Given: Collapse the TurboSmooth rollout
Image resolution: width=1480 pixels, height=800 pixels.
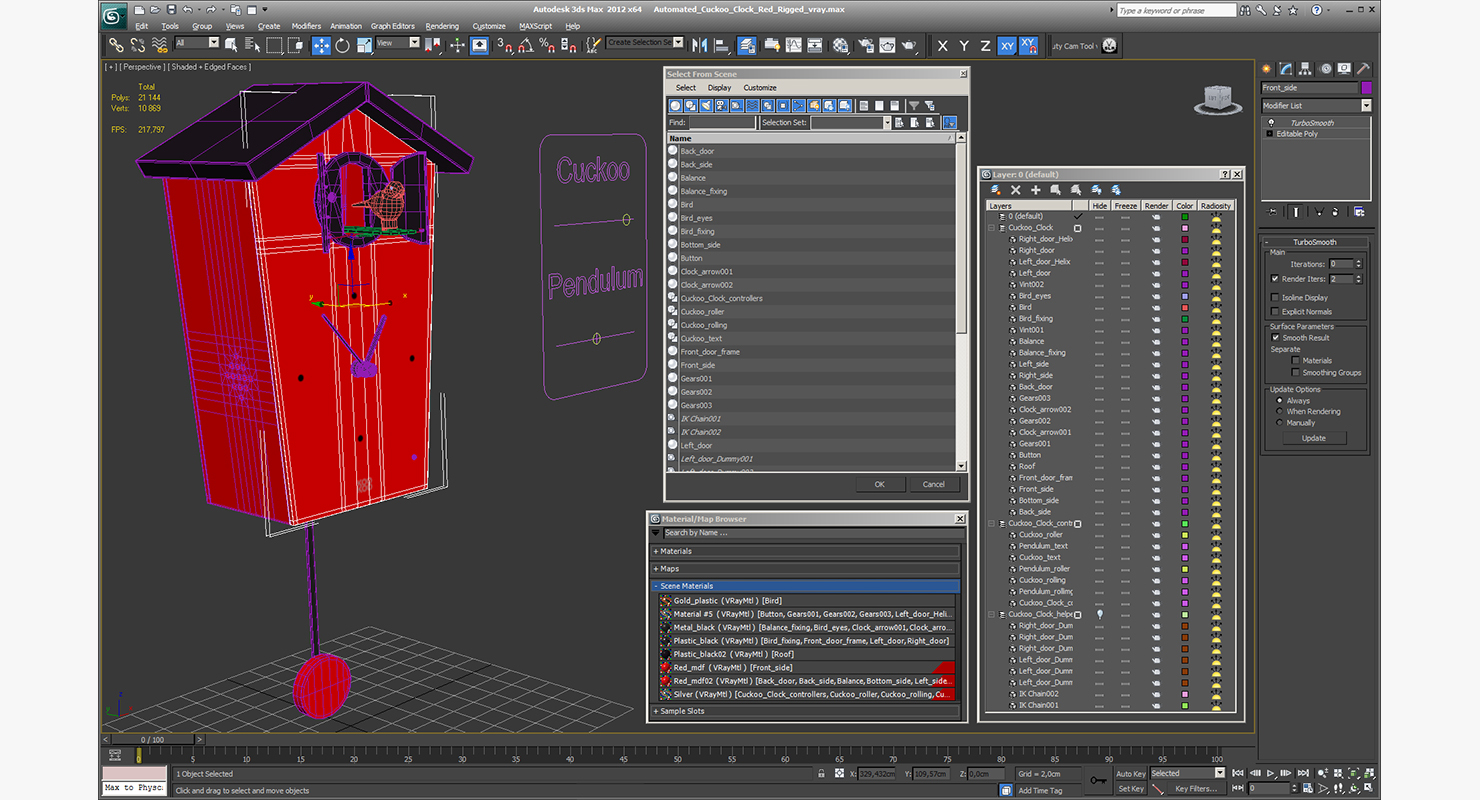Looking at the screenshot, I should pos(1316,242).
